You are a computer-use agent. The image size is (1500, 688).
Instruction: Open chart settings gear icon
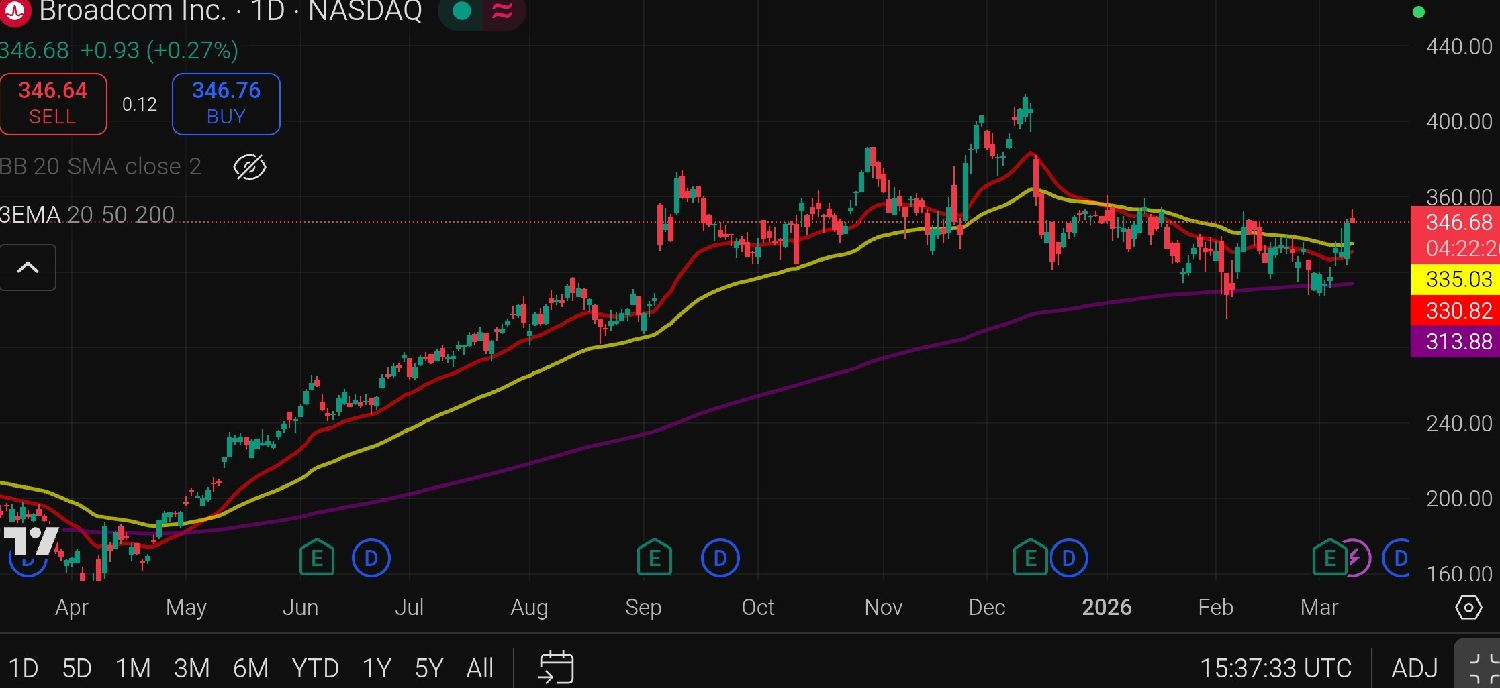(1468, 607)
